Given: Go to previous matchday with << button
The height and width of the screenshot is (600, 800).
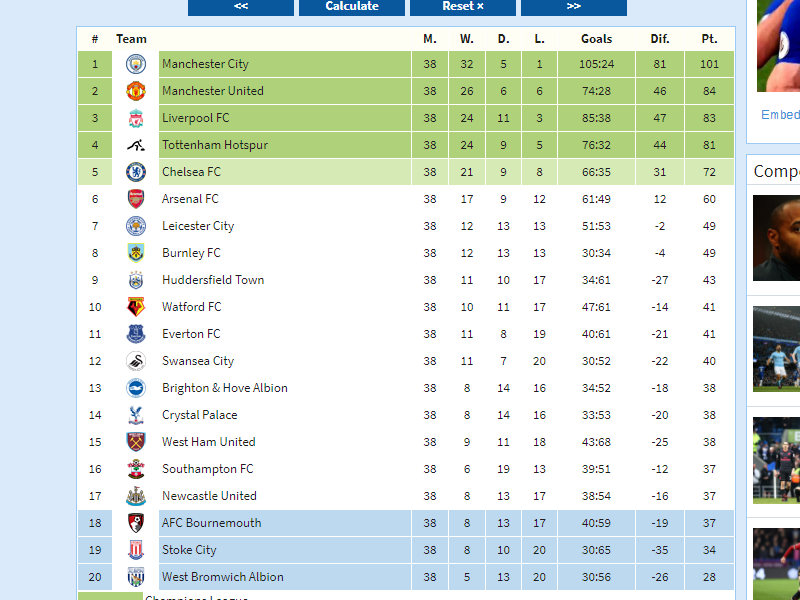Looking at the screenshot, I should click(241, 6).
